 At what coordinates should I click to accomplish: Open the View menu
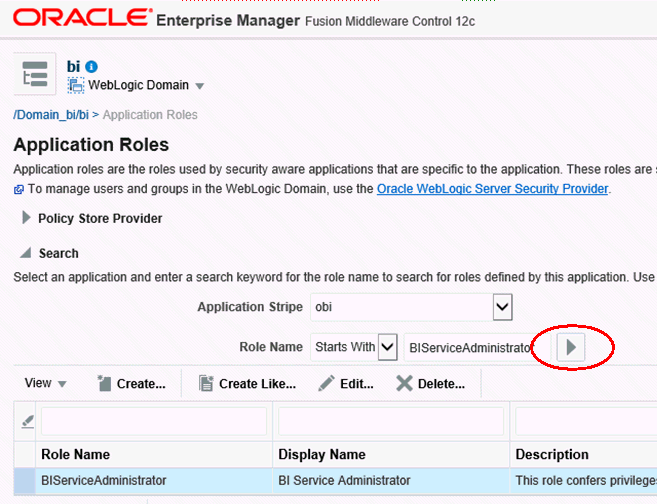(45, 383)
